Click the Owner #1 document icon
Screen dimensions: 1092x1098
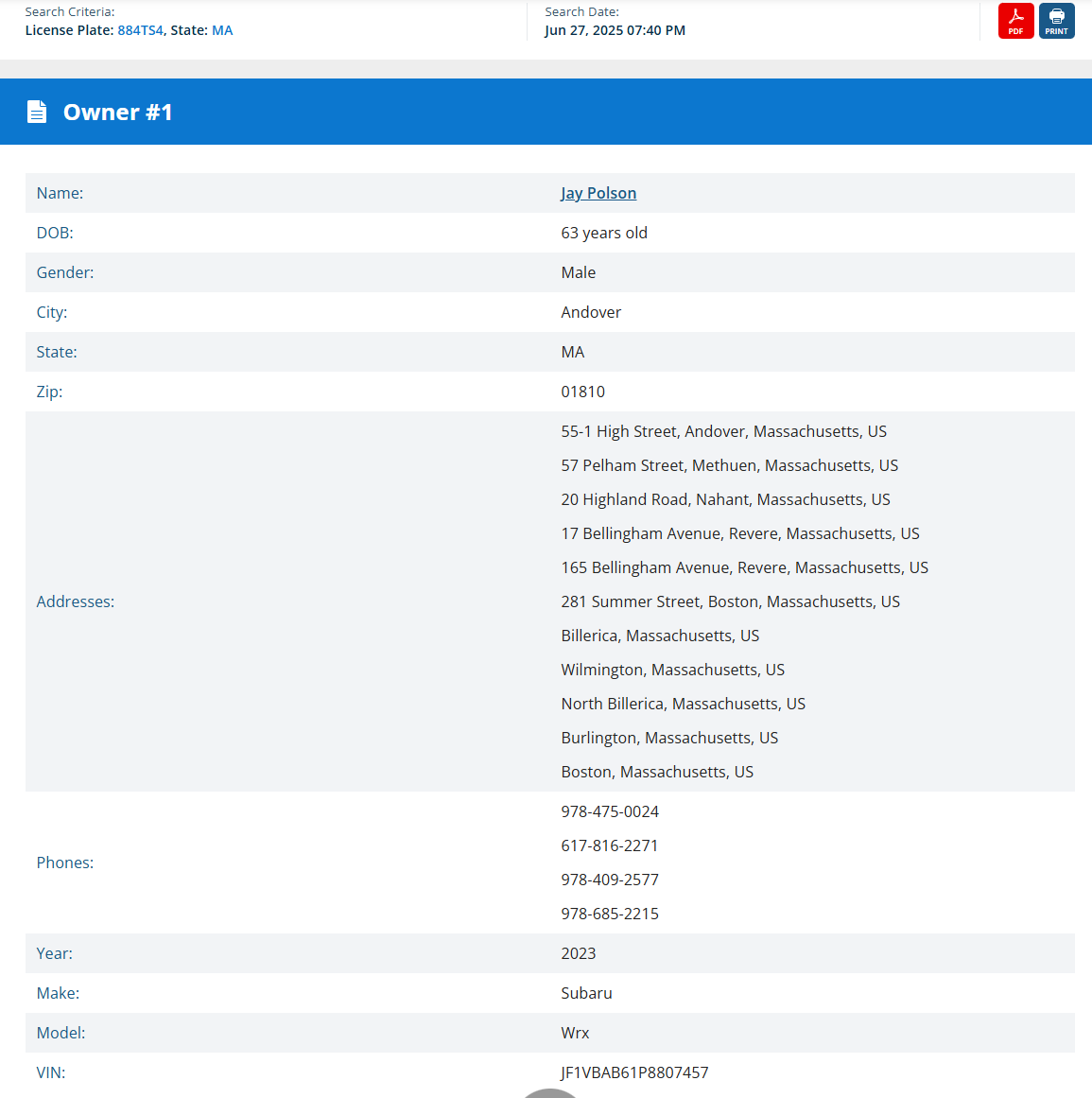click(37, 112)
